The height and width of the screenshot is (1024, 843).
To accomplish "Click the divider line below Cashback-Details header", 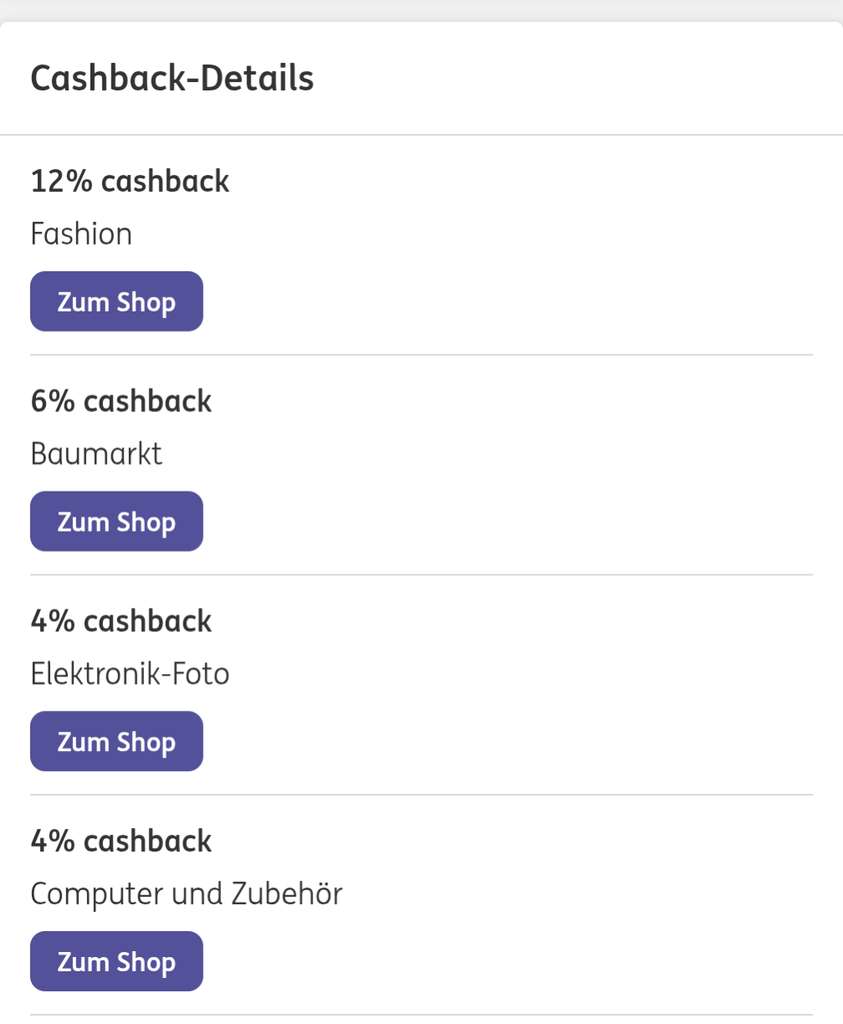I will (x=421, y=135).
